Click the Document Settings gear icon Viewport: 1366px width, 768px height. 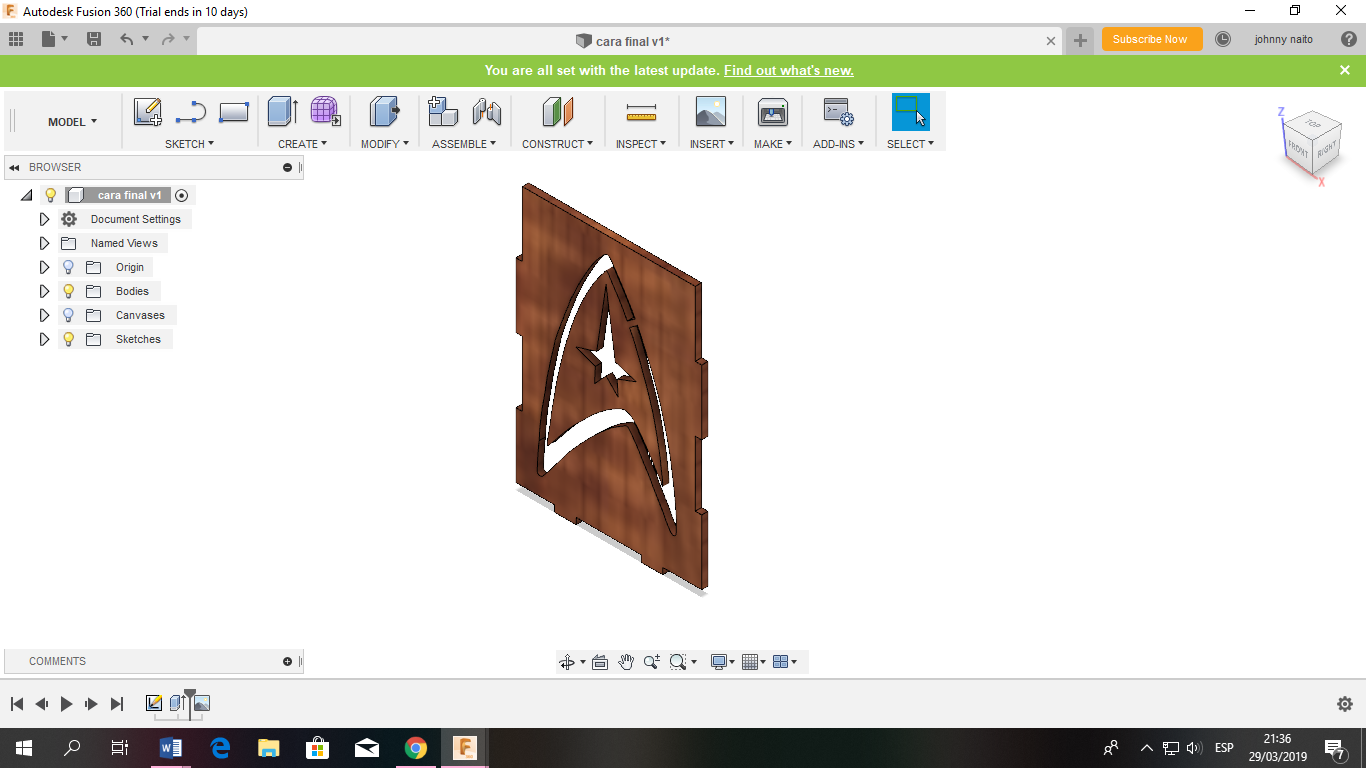(69, 219)
